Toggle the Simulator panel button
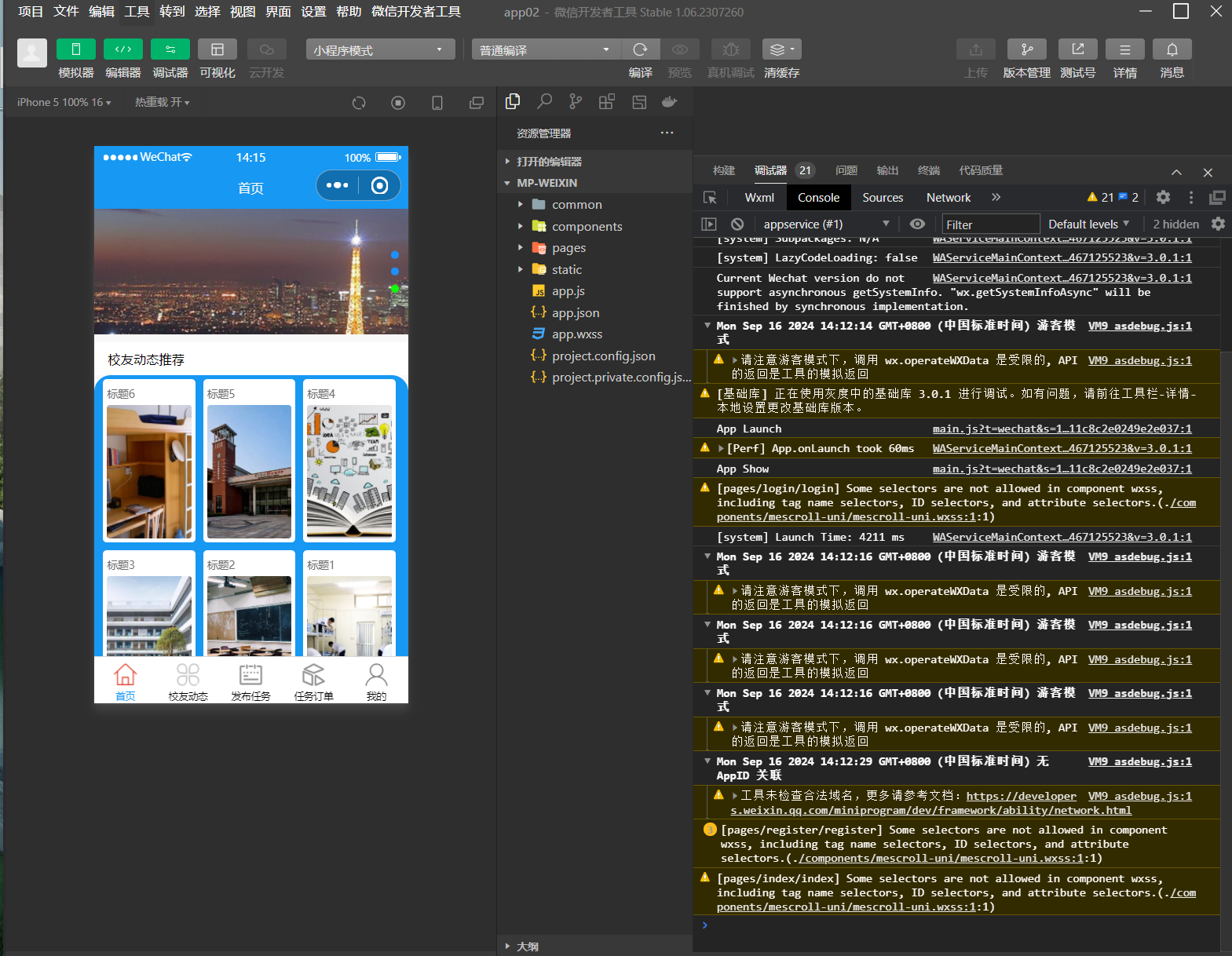The image size is (1232, 956). tap(76, 49)
